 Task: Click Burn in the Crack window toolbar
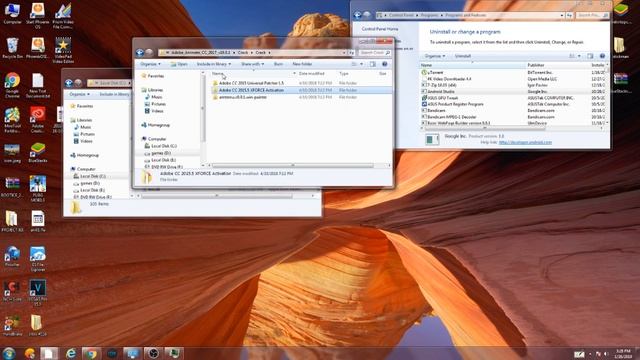(x=278, y=64)
